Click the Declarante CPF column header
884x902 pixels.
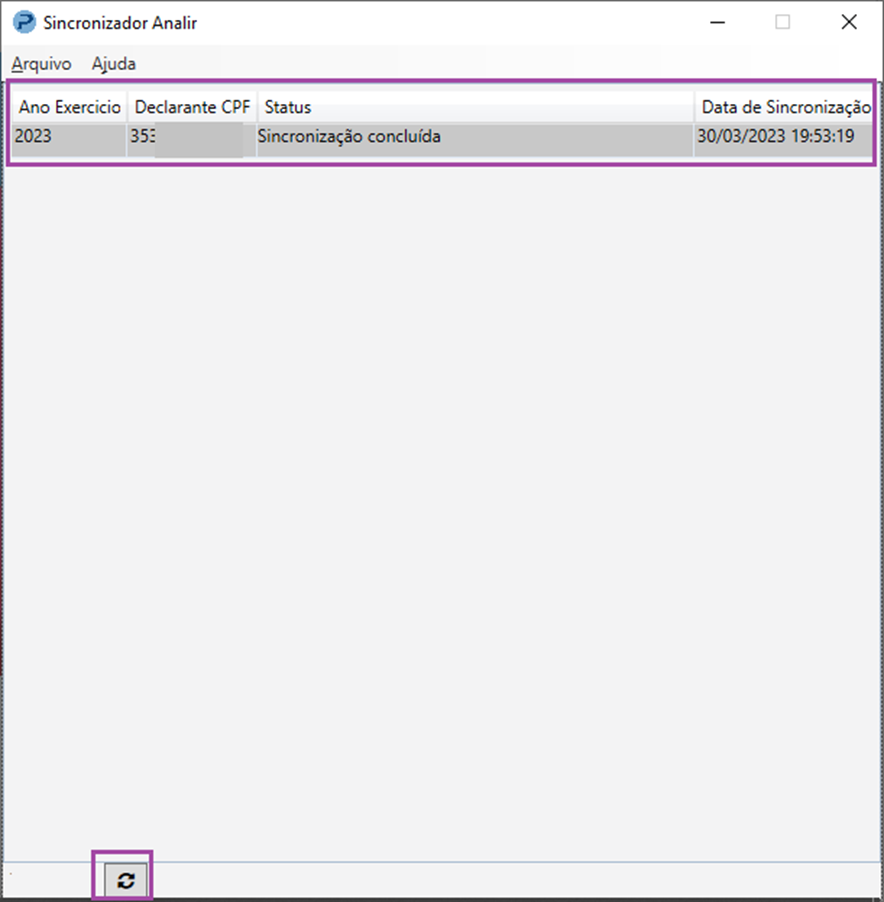click(192, 107)
